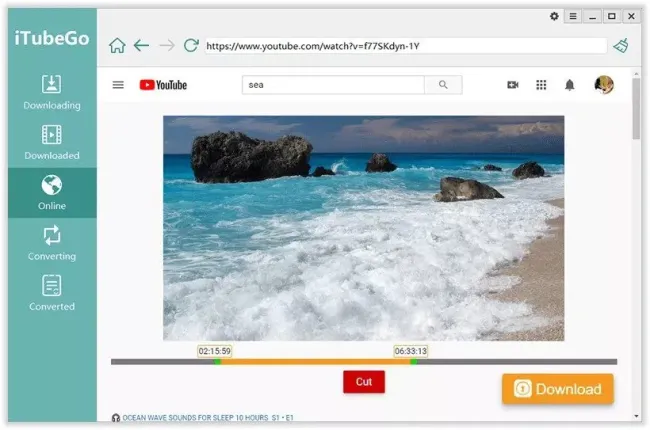Viewport: 650px width, 430px height.
Task: Open settings gear in title bar
Action: [555, 16]
